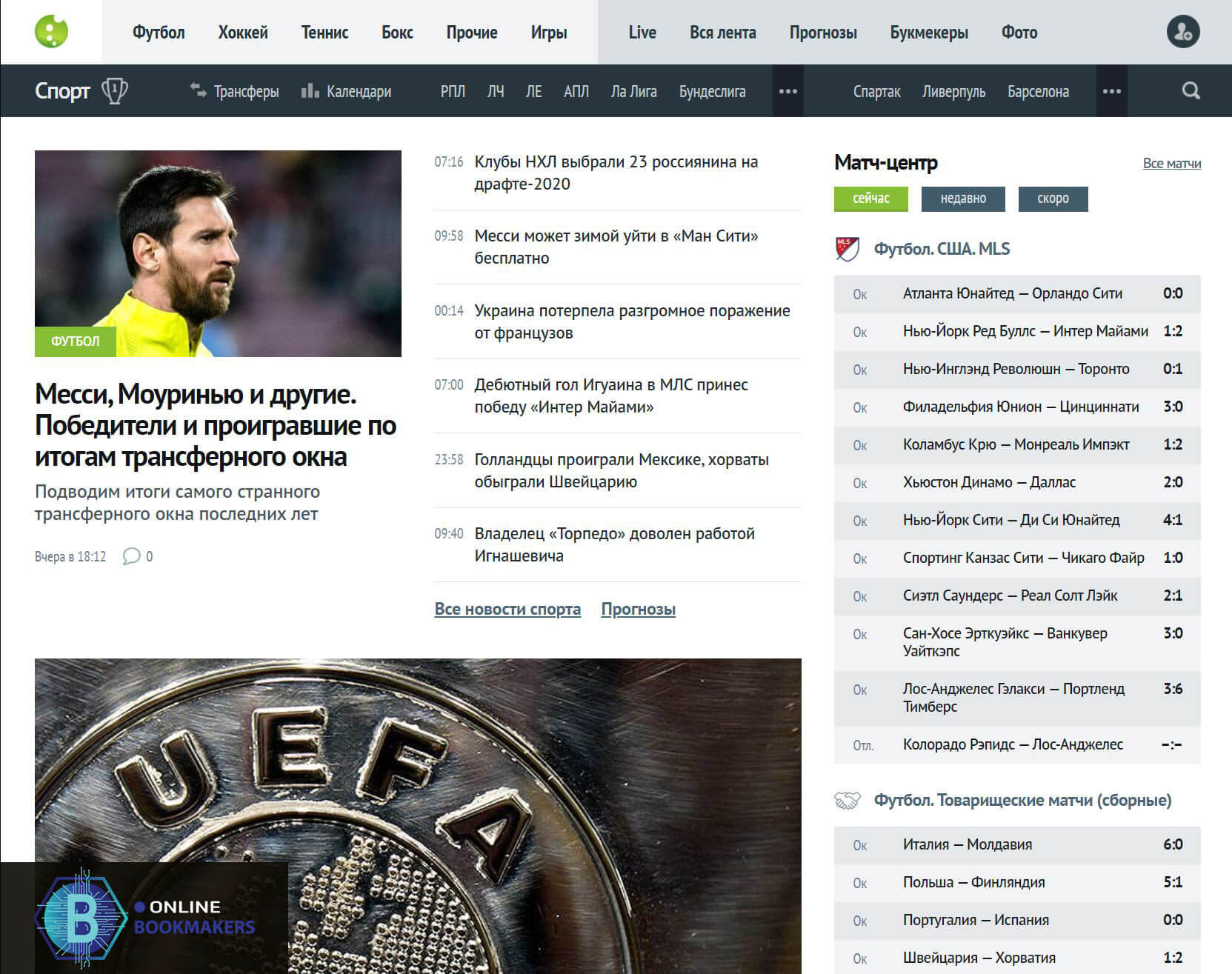Open Вся лента feed
Screen dimensions: 1232x974
pyautogui.click(x=723, y=33)
